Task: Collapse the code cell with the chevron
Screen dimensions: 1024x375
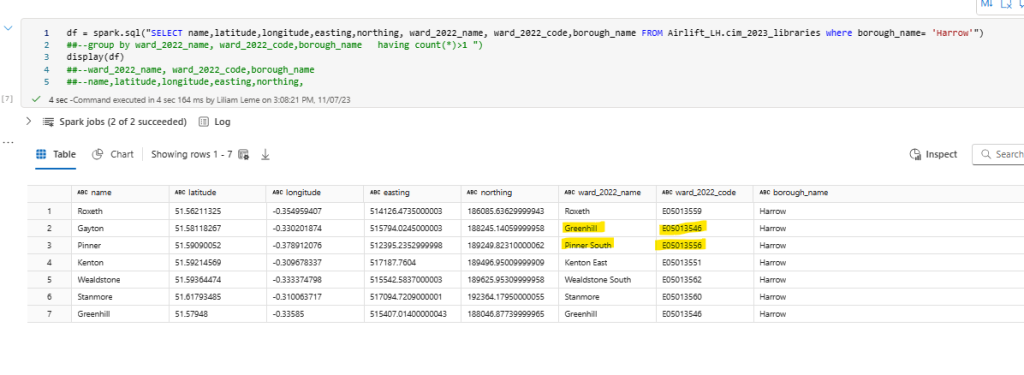Action: point(8,28)
